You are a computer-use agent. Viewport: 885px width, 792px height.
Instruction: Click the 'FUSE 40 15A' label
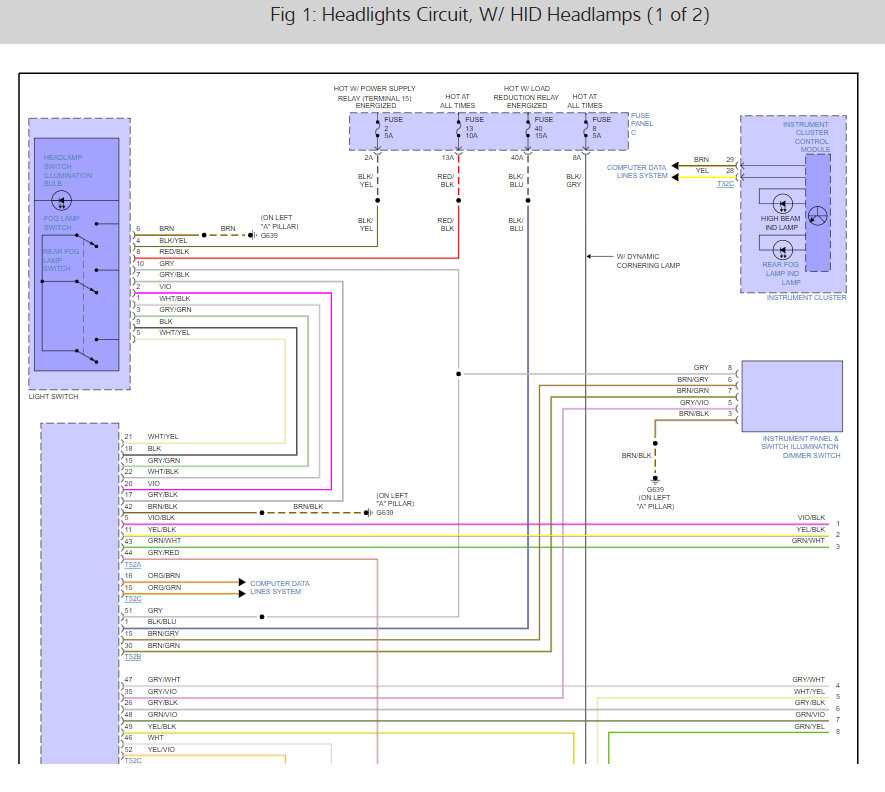click(x=544, y=128)
